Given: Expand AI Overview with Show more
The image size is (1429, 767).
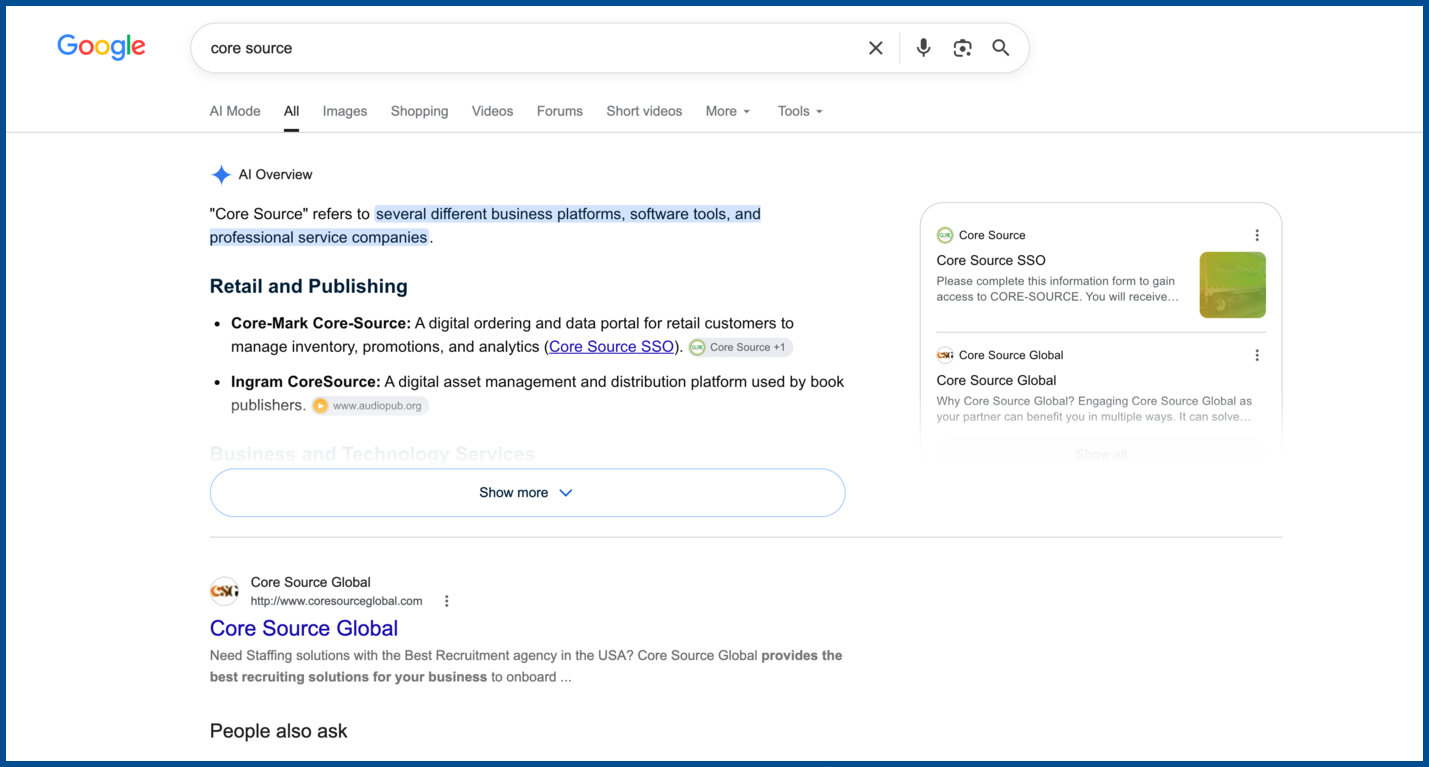Looking at the screenshot, I should click(527, 493).
